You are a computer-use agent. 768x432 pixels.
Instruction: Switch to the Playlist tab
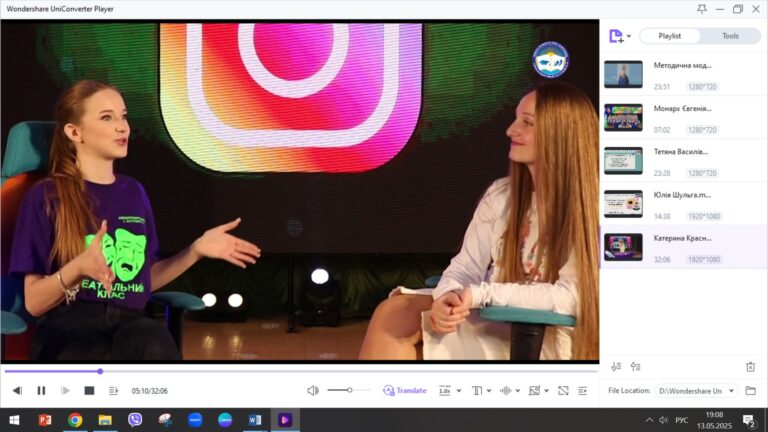[669, 36]
